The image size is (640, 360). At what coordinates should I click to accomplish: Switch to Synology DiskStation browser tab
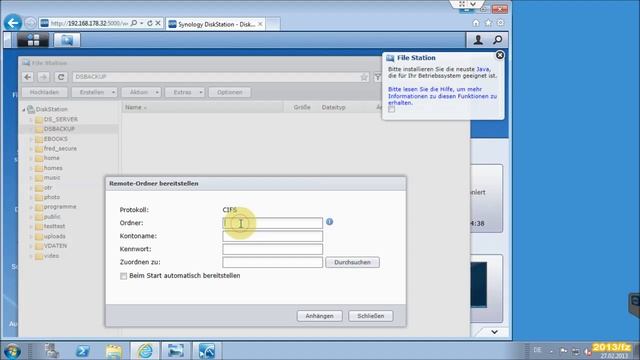[216, 24]
